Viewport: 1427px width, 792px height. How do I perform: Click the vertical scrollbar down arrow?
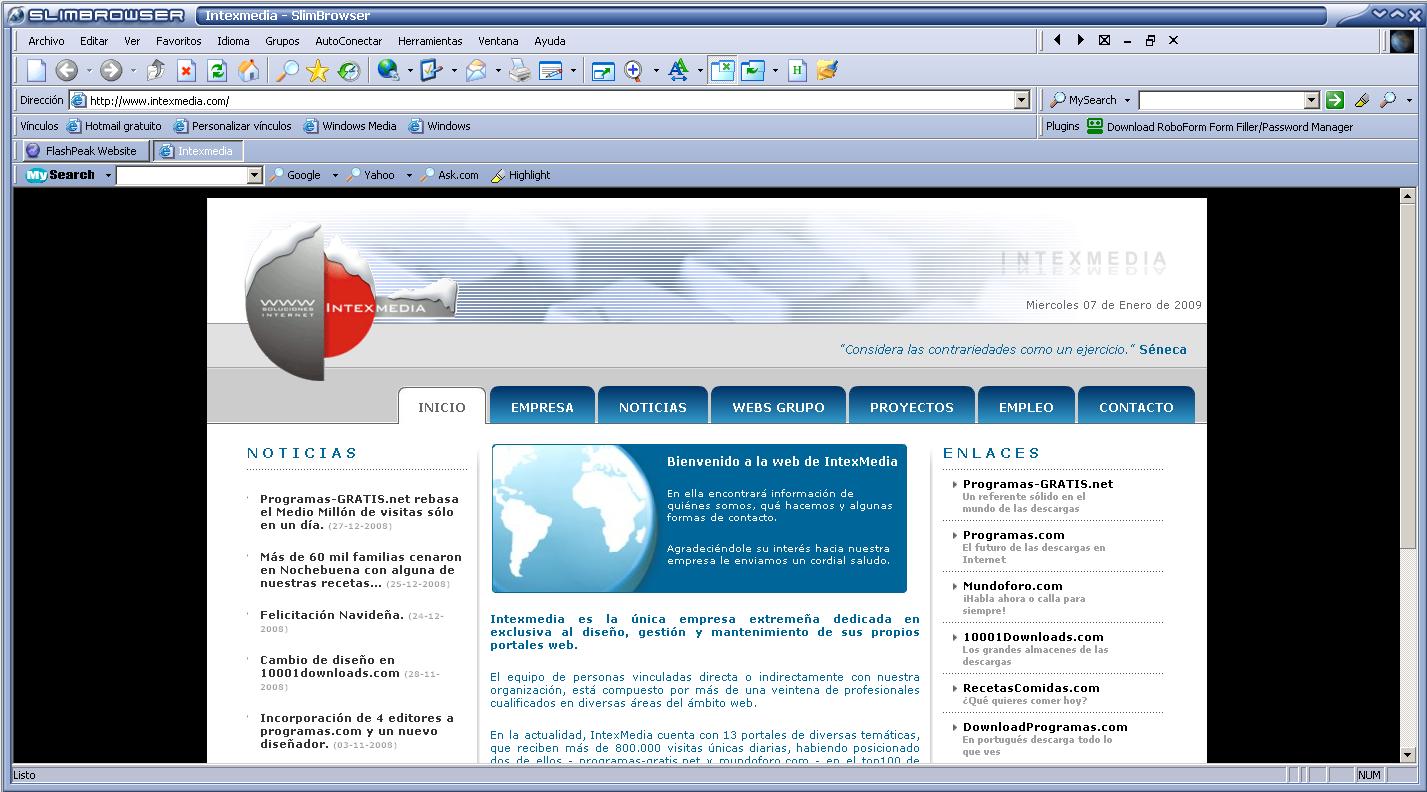click(1408, 755)
